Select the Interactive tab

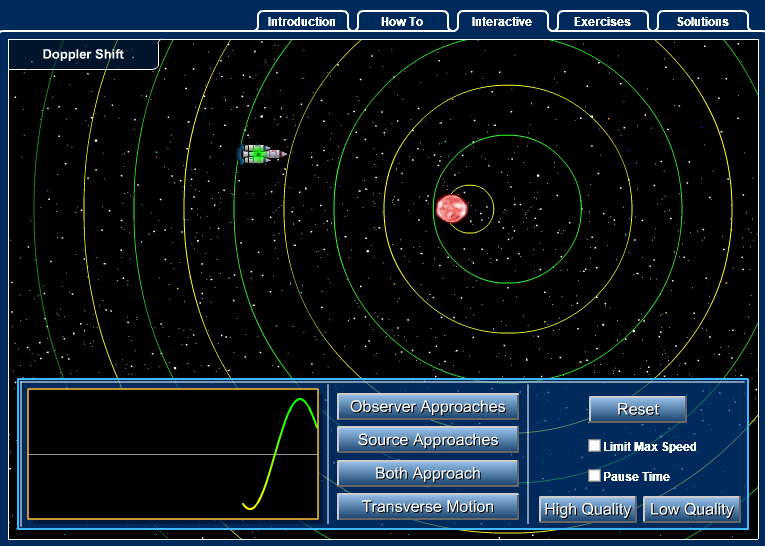[503, 21]
